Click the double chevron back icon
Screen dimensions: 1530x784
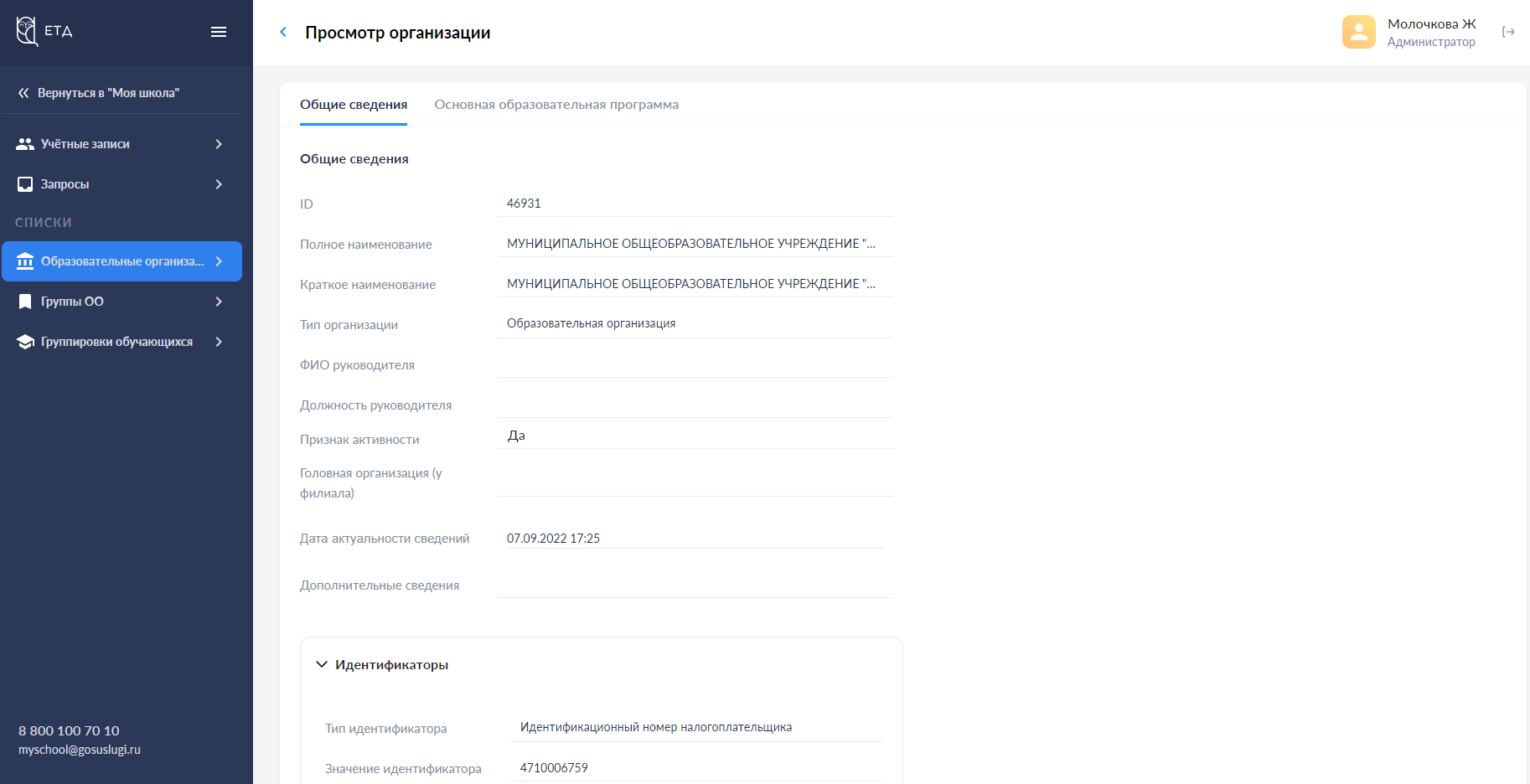point(23,93)
